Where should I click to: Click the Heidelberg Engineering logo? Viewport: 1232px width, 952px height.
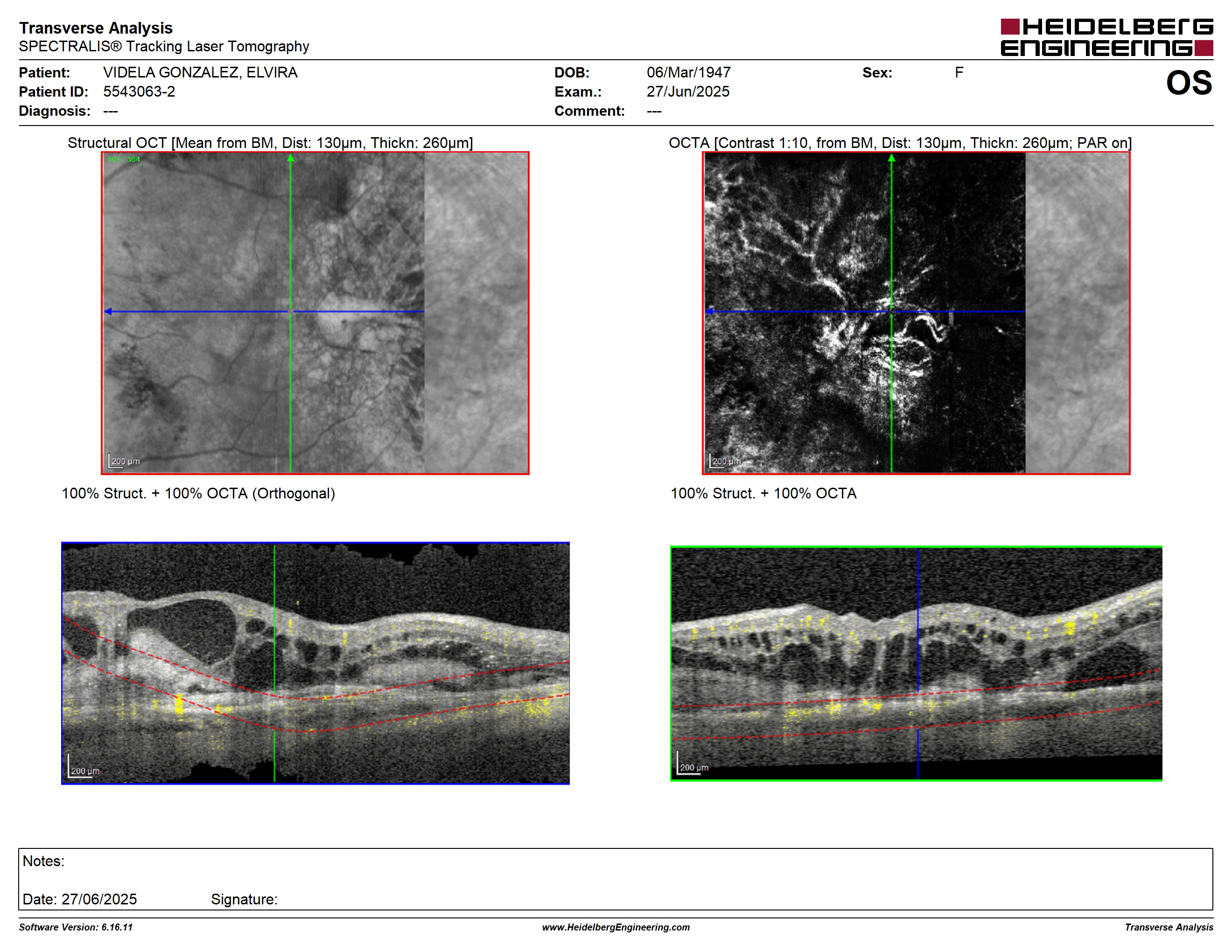pos(1107,37)
